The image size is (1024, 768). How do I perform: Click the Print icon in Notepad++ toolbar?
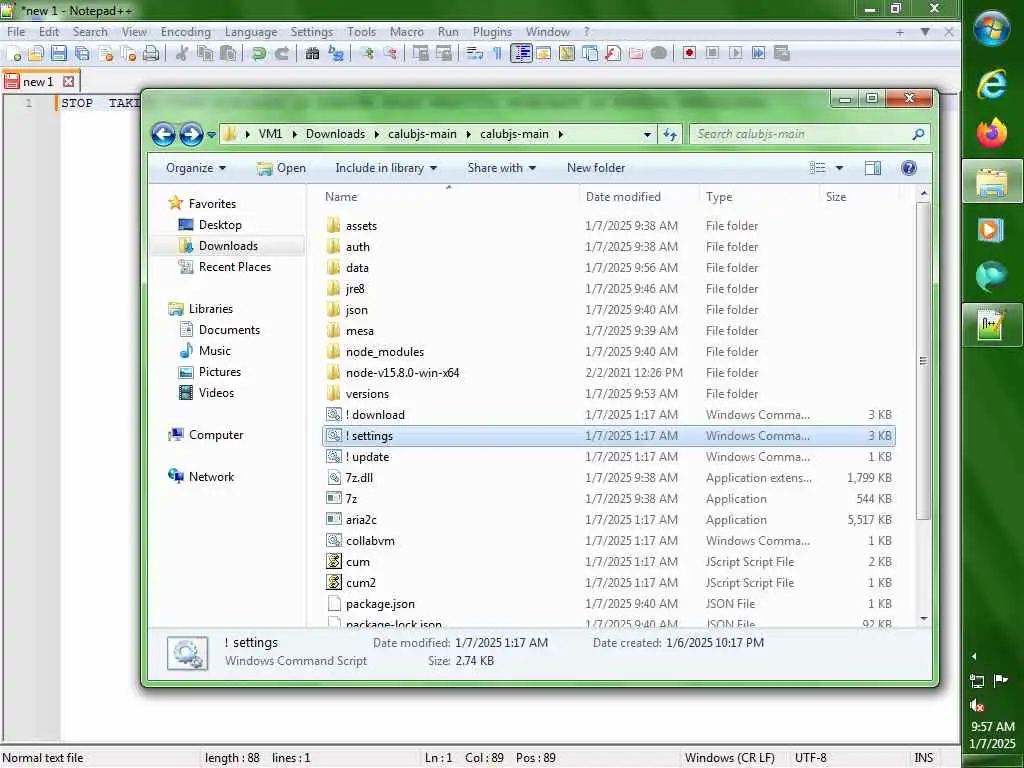point(151,54)
